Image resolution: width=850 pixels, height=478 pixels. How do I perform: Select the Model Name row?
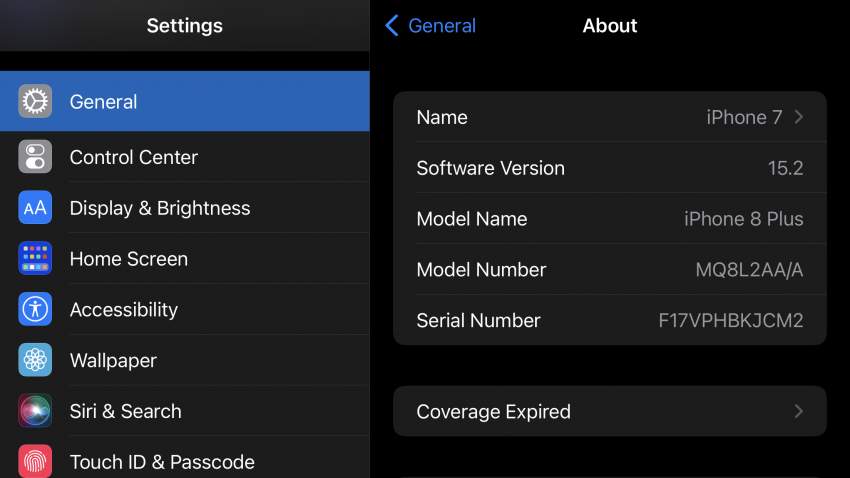[609, 219]
